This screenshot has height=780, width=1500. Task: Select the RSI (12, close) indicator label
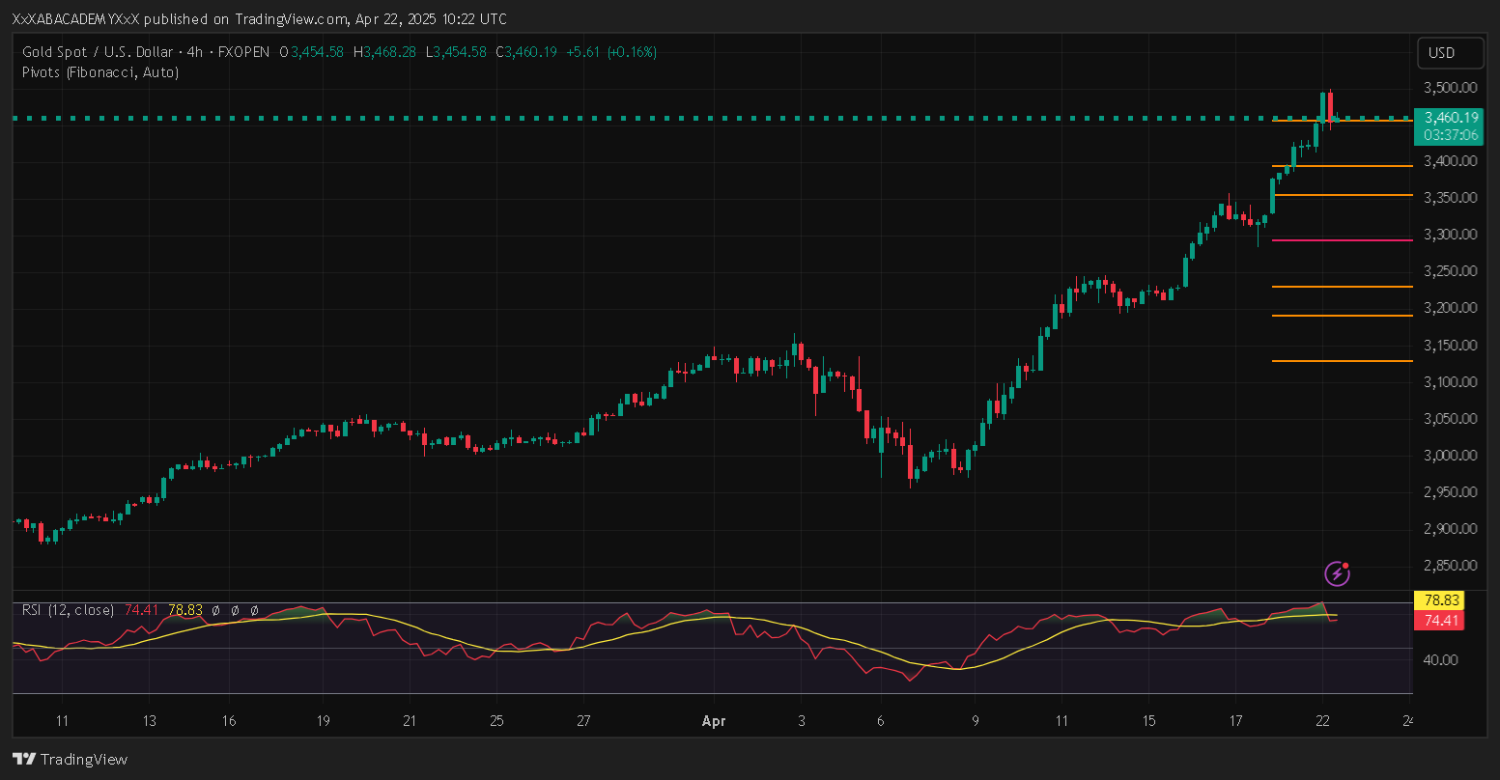68,610
